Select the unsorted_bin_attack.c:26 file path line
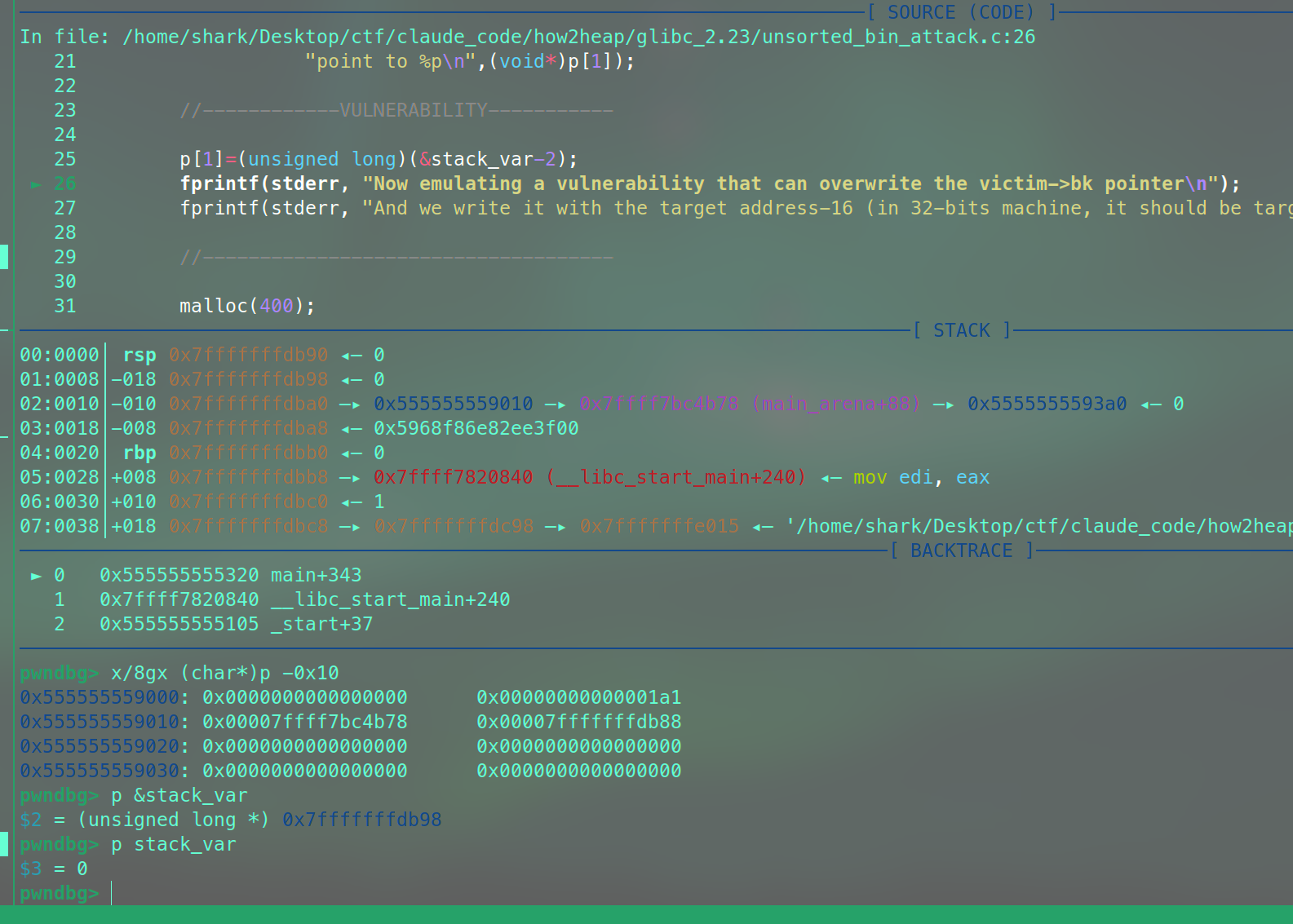1293x924 pixels. pyautogui.click(x=528, y=37)
